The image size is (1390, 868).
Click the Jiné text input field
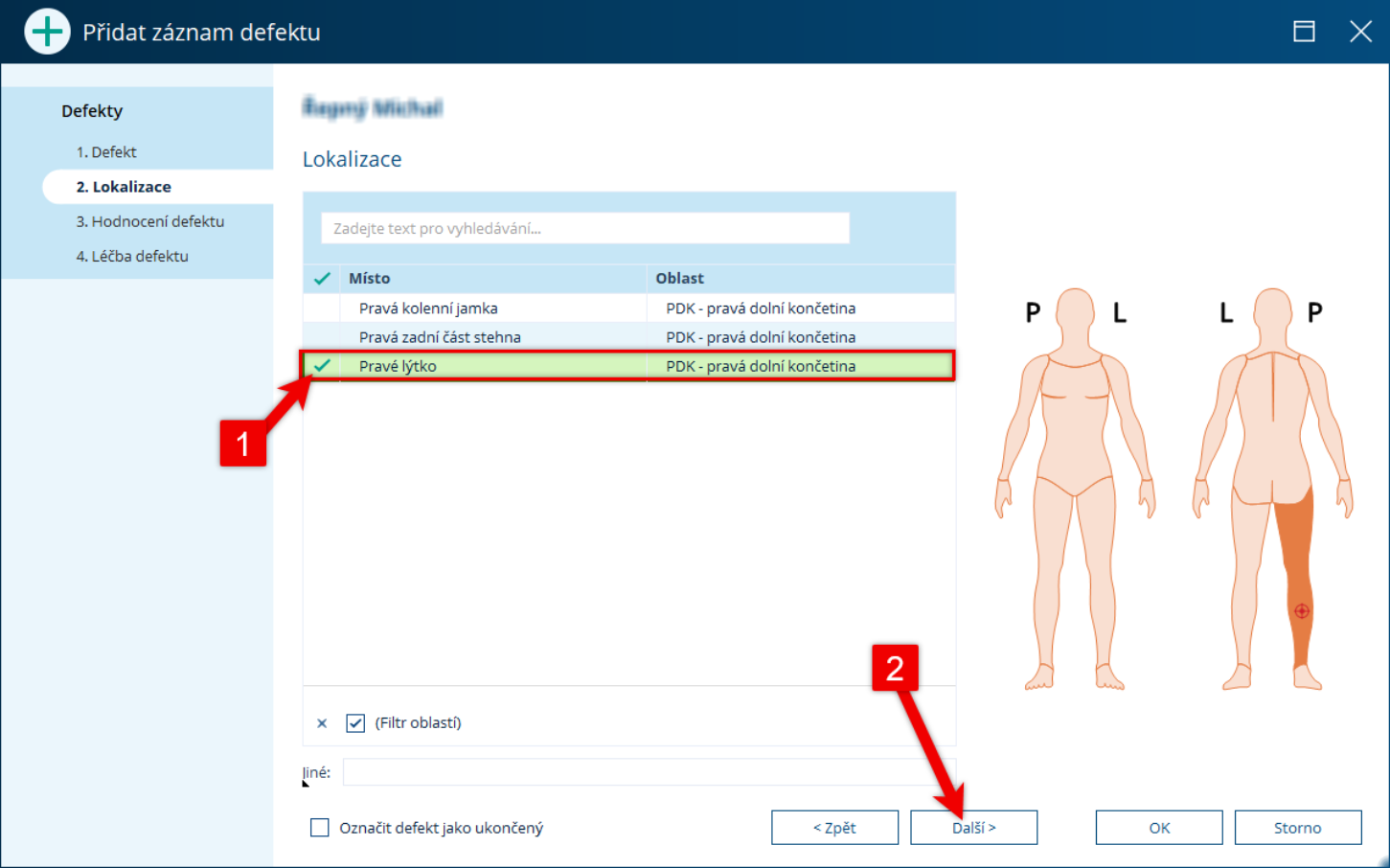649,772
